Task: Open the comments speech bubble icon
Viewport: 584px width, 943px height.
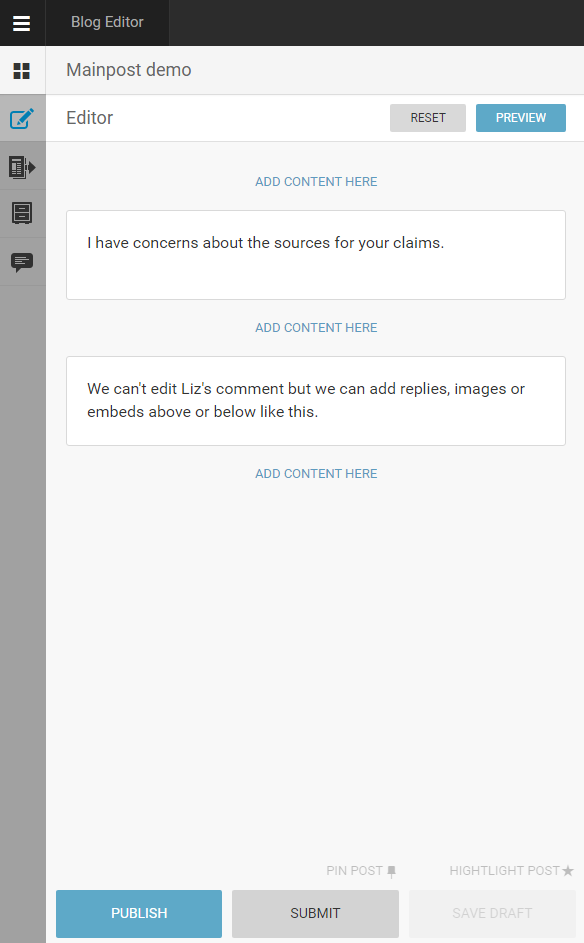Action: point(22,262)
